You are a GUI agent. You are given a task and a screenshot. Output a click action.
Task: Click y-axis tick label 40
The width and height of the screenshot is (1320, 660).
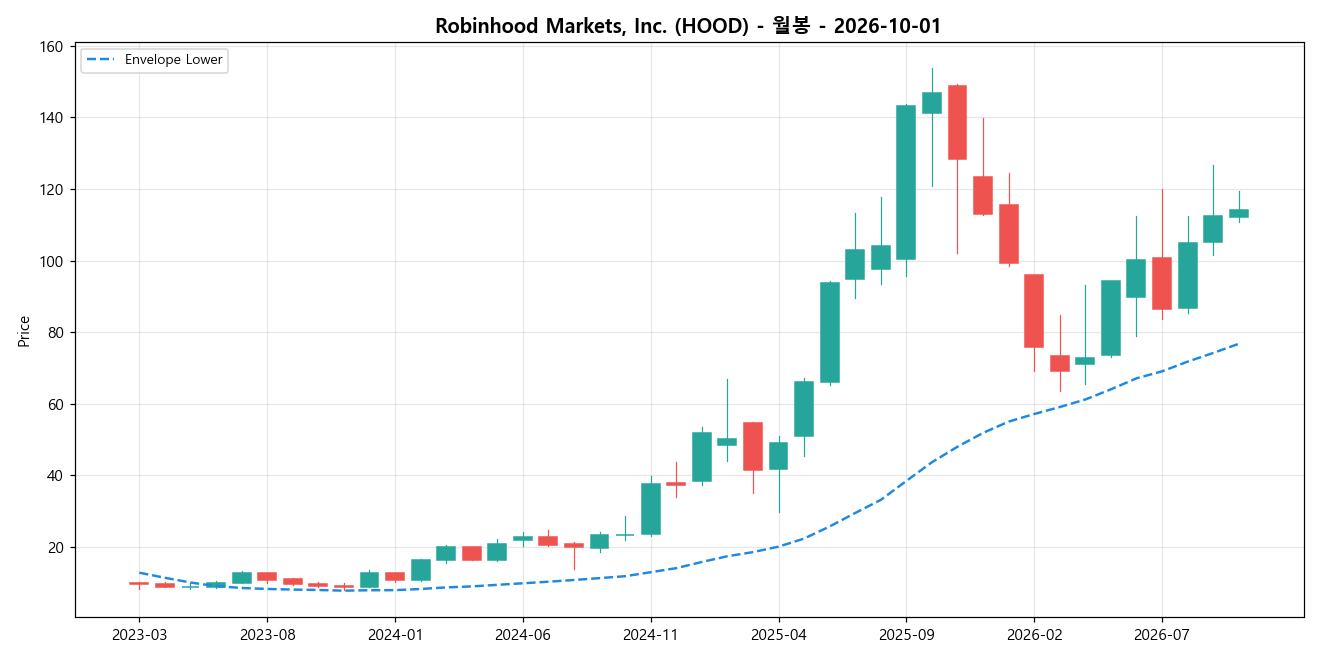(57, 476)
